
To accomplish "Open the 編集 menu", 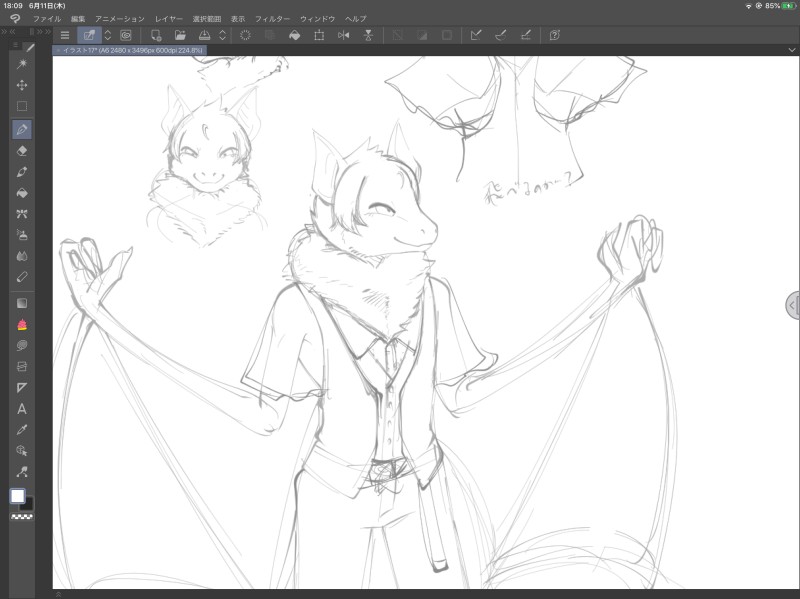I will pos(78,19).
